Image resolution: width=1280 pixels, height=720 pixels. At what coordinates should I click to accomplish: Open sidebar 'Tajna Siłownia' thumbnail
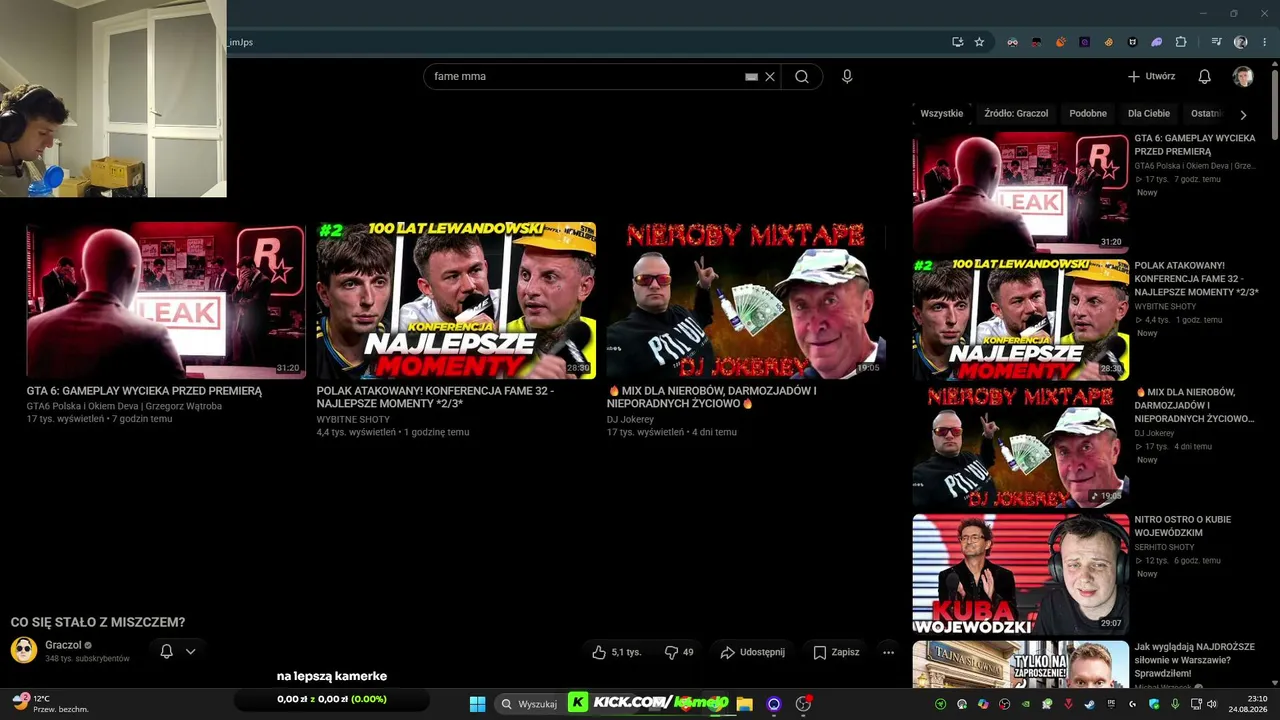(1020, 664)
